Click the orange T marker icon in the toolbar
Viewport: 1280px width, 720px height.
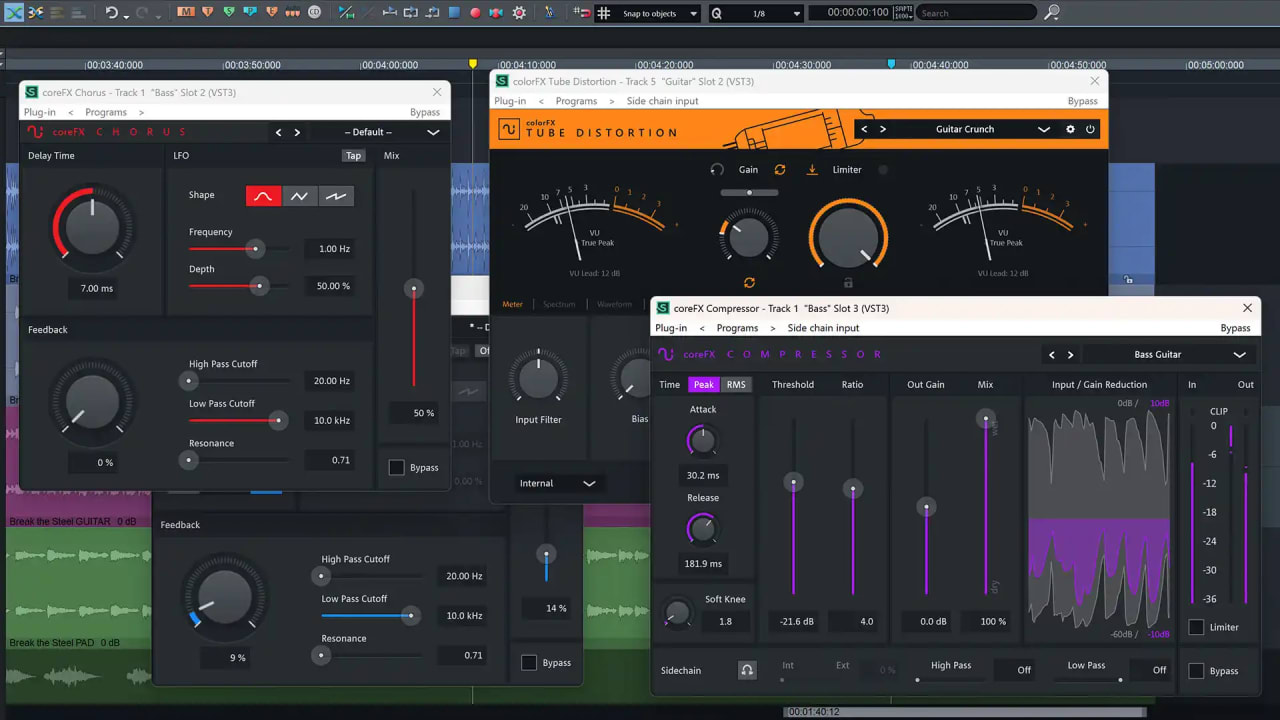(208, 13)
